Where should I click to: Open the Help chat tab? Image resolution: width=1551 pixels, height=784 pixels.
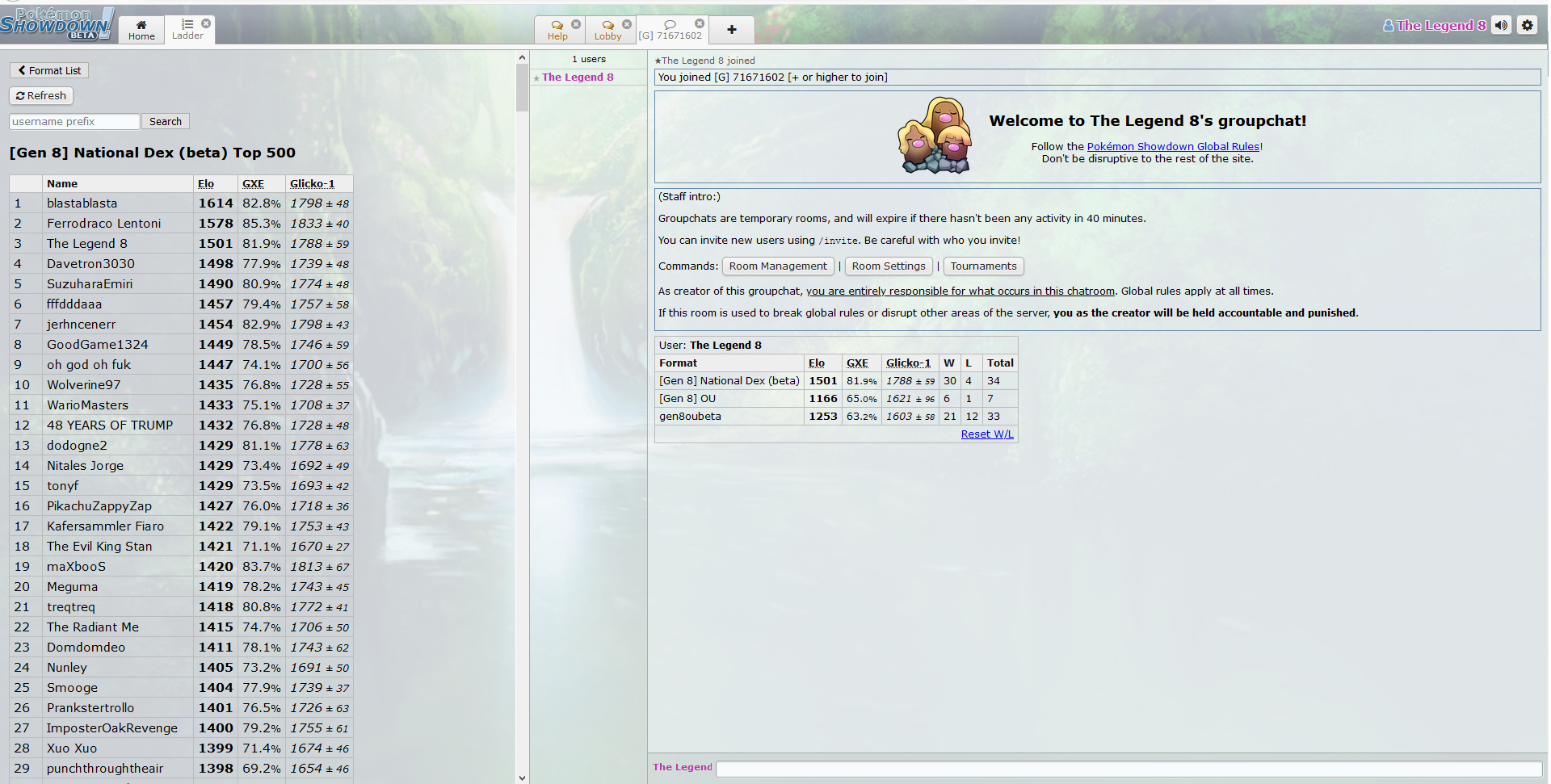pos(557,30)
